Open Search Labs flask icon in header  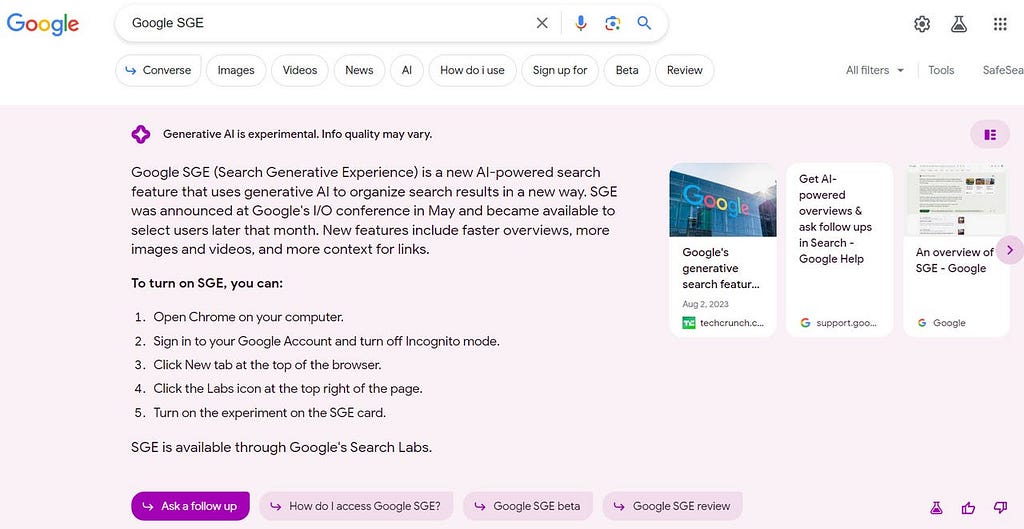click(x=959, y=24)
